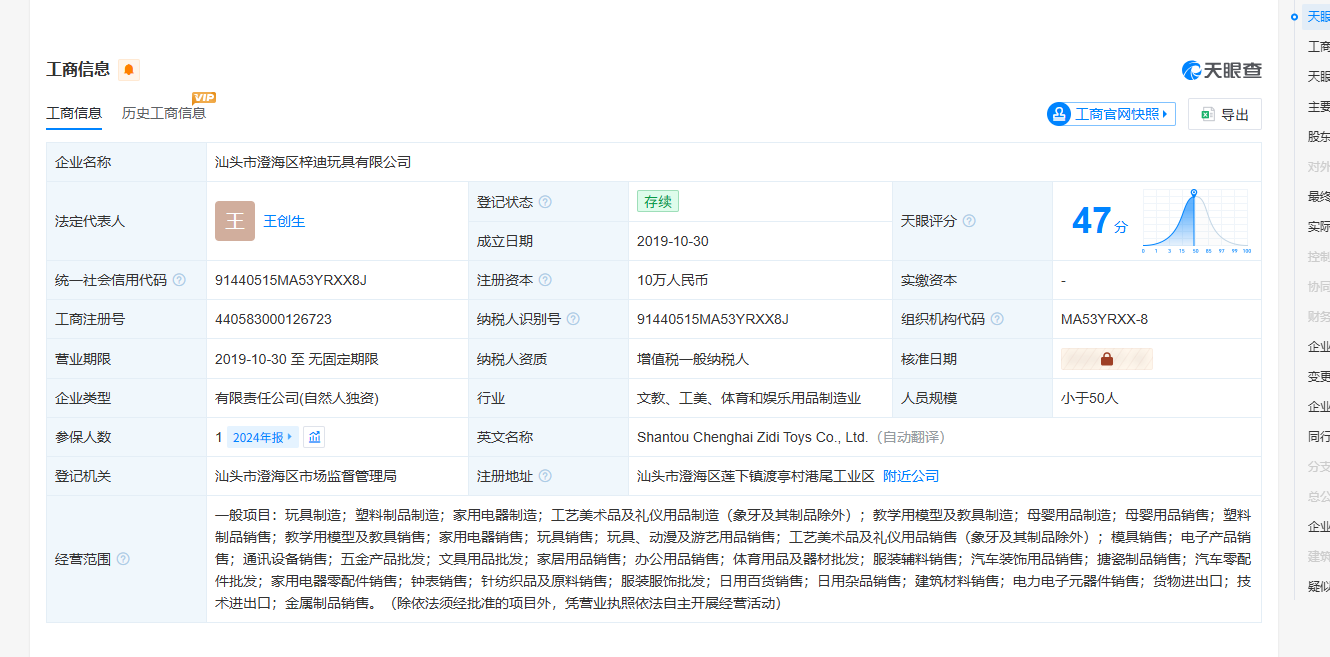Image resolution: width=1330 pixels, height=657 pixels.
Task: Click organization code MA53YRXX-8
Action: (x=1104, y=319)
